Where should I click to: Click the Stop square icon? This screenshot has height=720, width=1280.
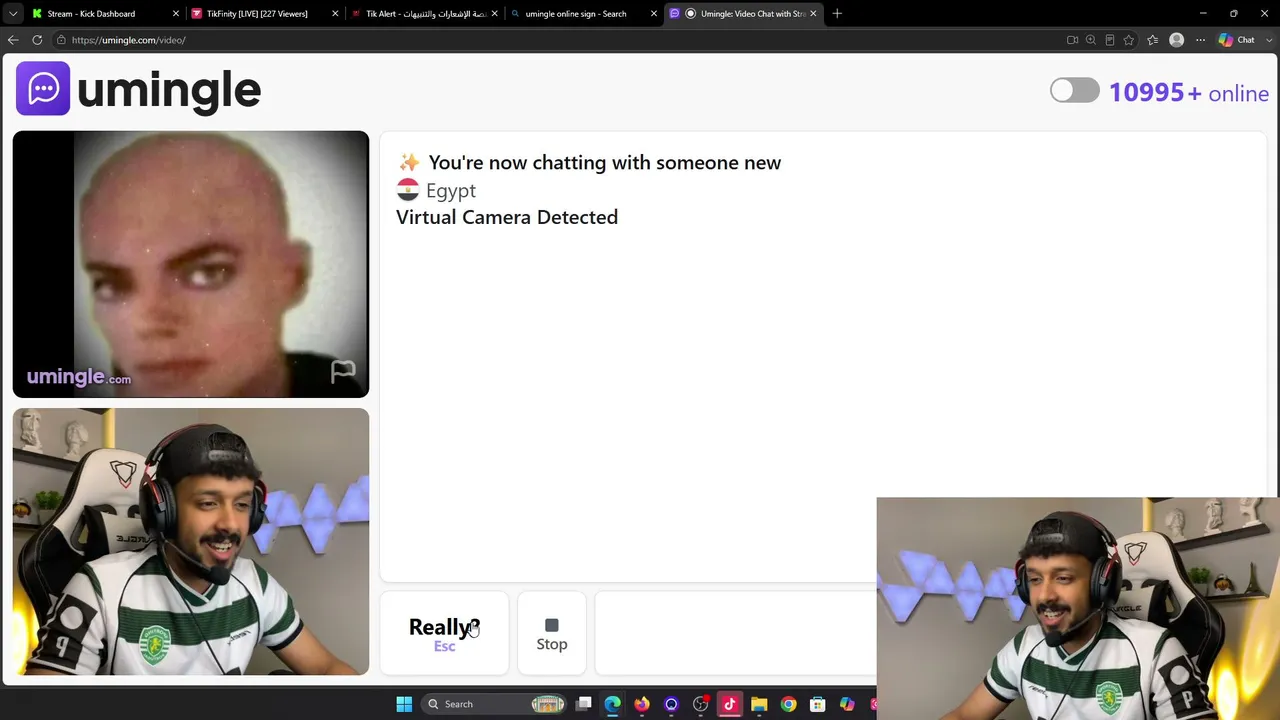click(x=552, y=625)
